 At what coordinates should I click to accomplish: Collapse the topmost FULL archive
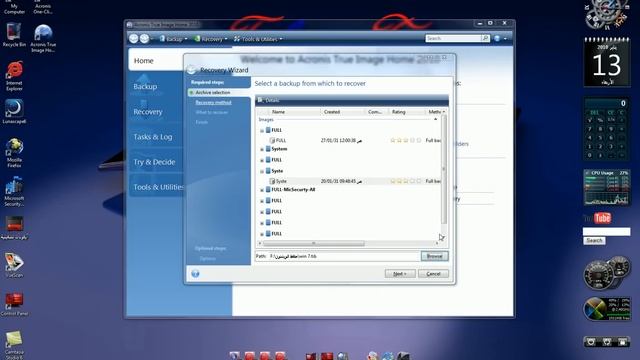pos(262,131)
